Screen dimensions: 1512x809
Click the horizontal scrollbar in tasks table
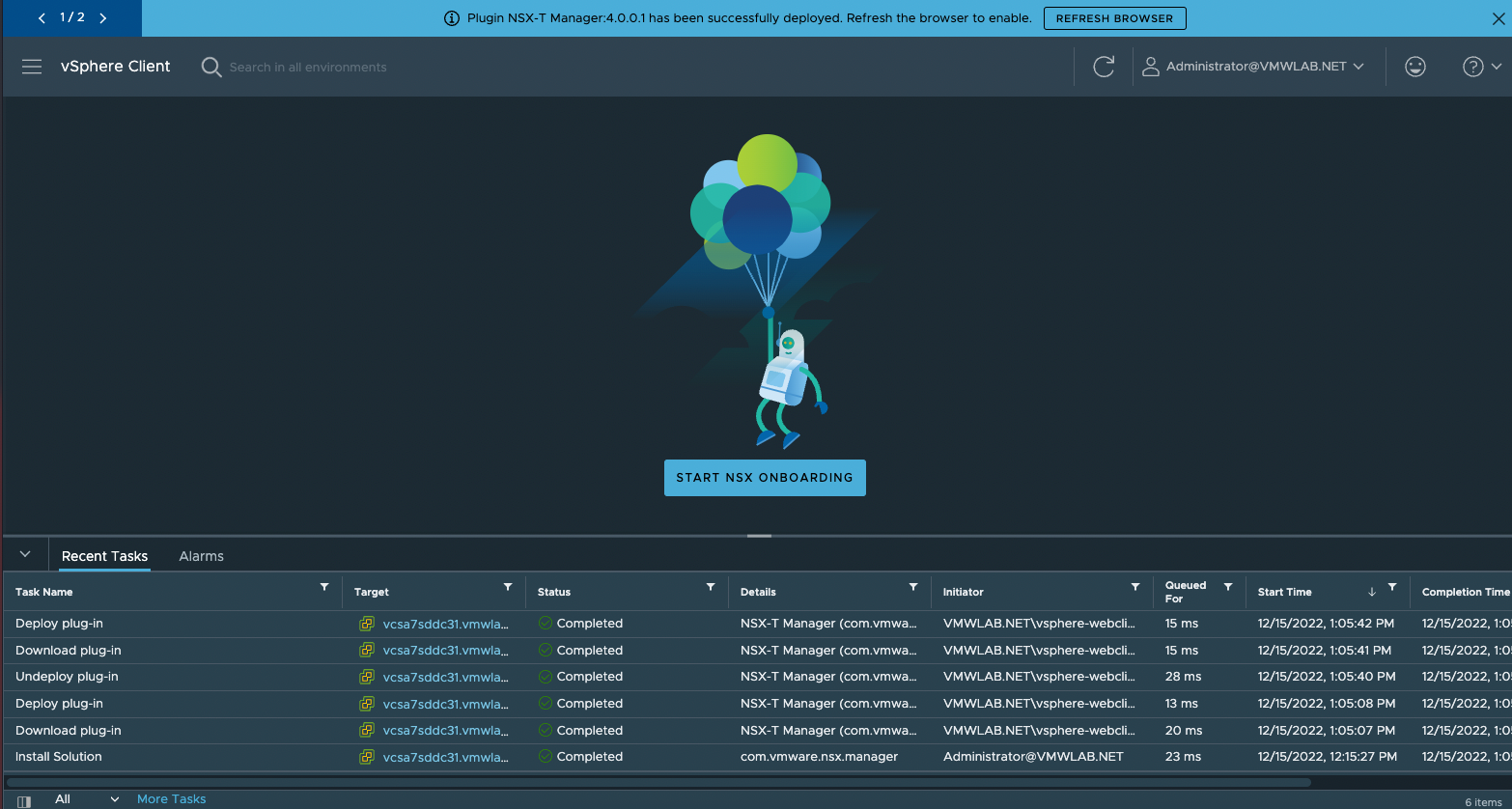click(658, 782)
